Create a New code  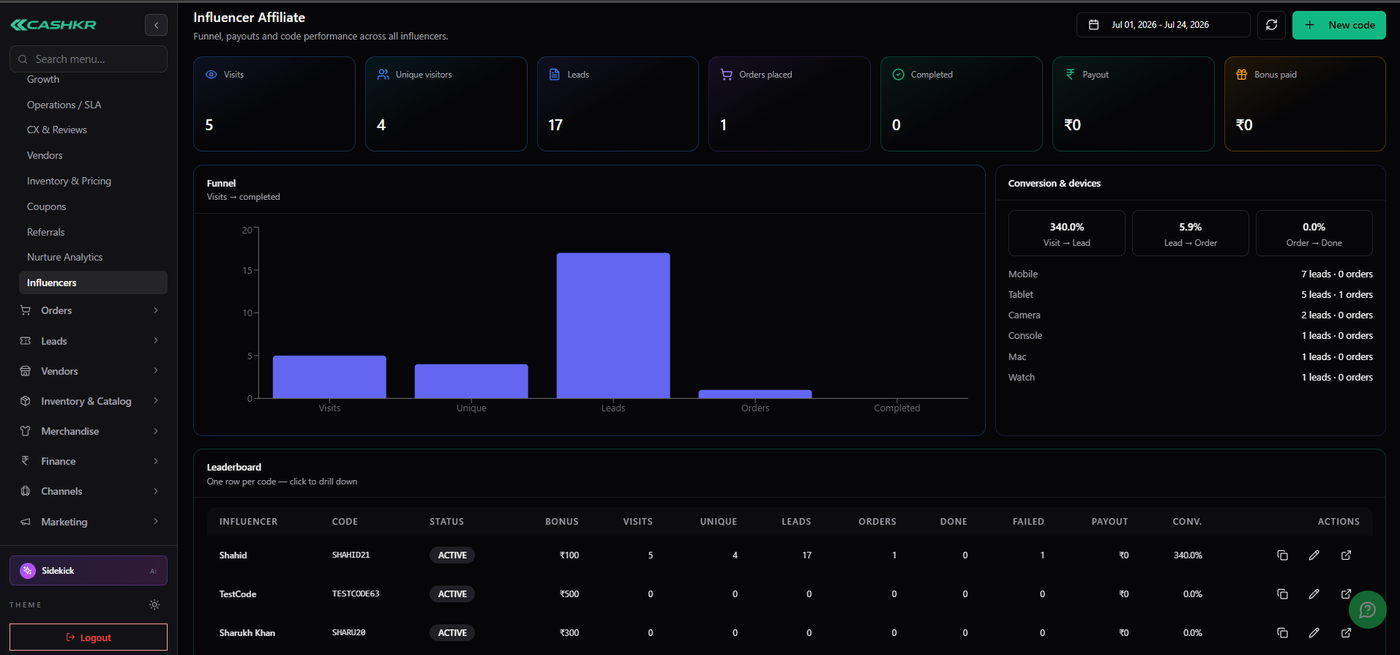coord(1339,25)
